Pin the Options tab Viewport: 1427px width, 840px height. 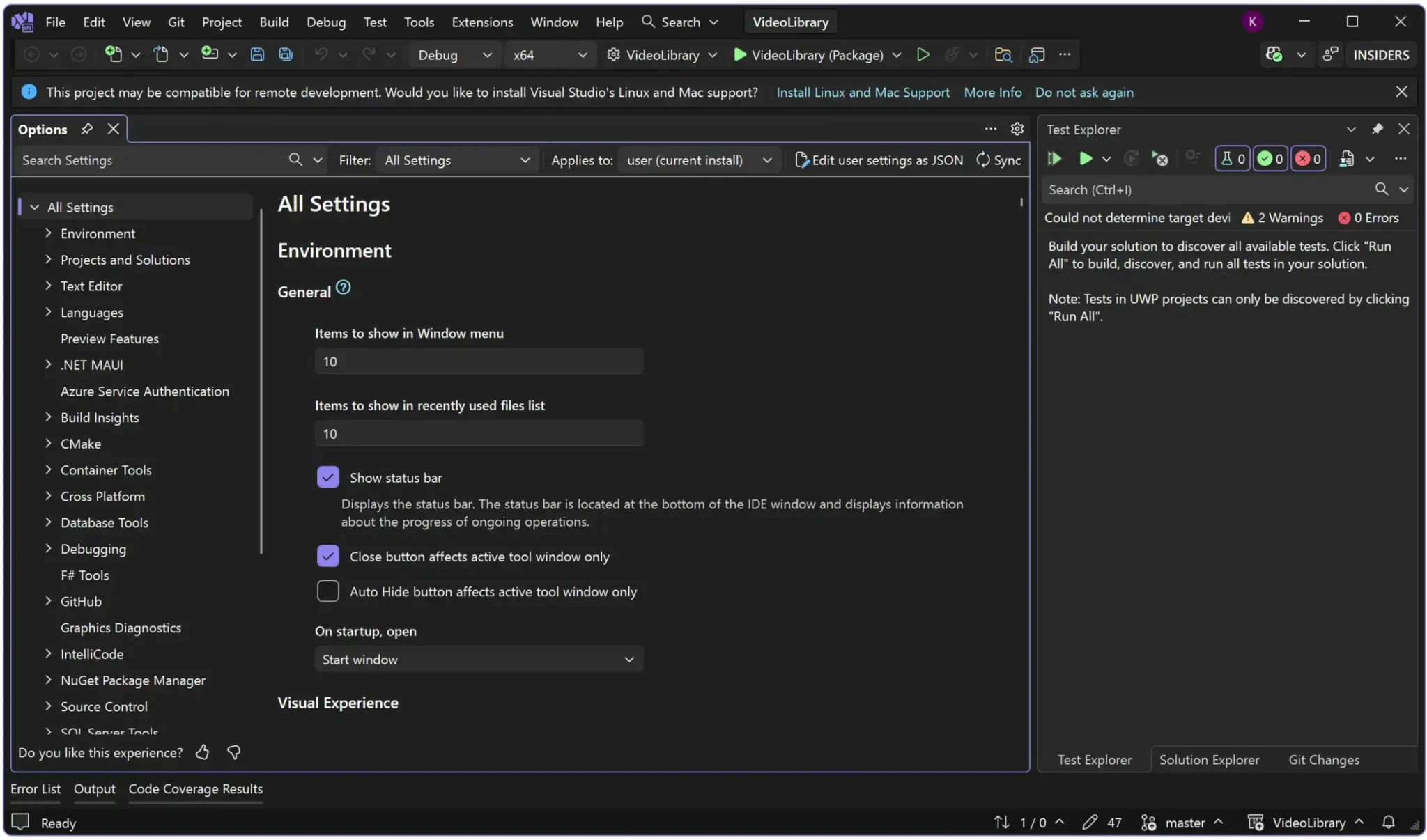tap(87, 129)
